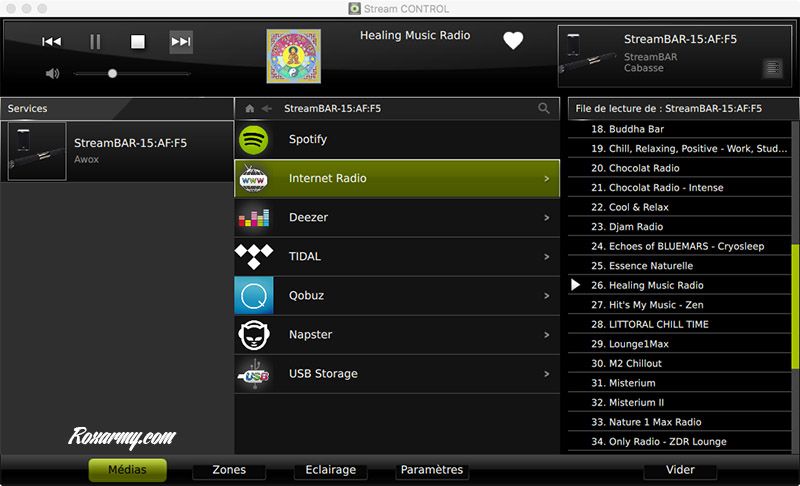Screen dimensions: 800x486
Task: Expand the Deezer service arrow
Action: [546, 218]
